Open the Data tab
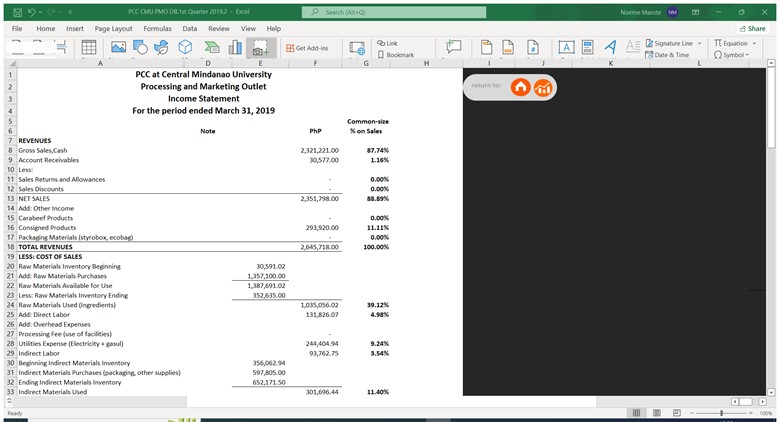The image size is (780, 422). click(x=190, y=28)
